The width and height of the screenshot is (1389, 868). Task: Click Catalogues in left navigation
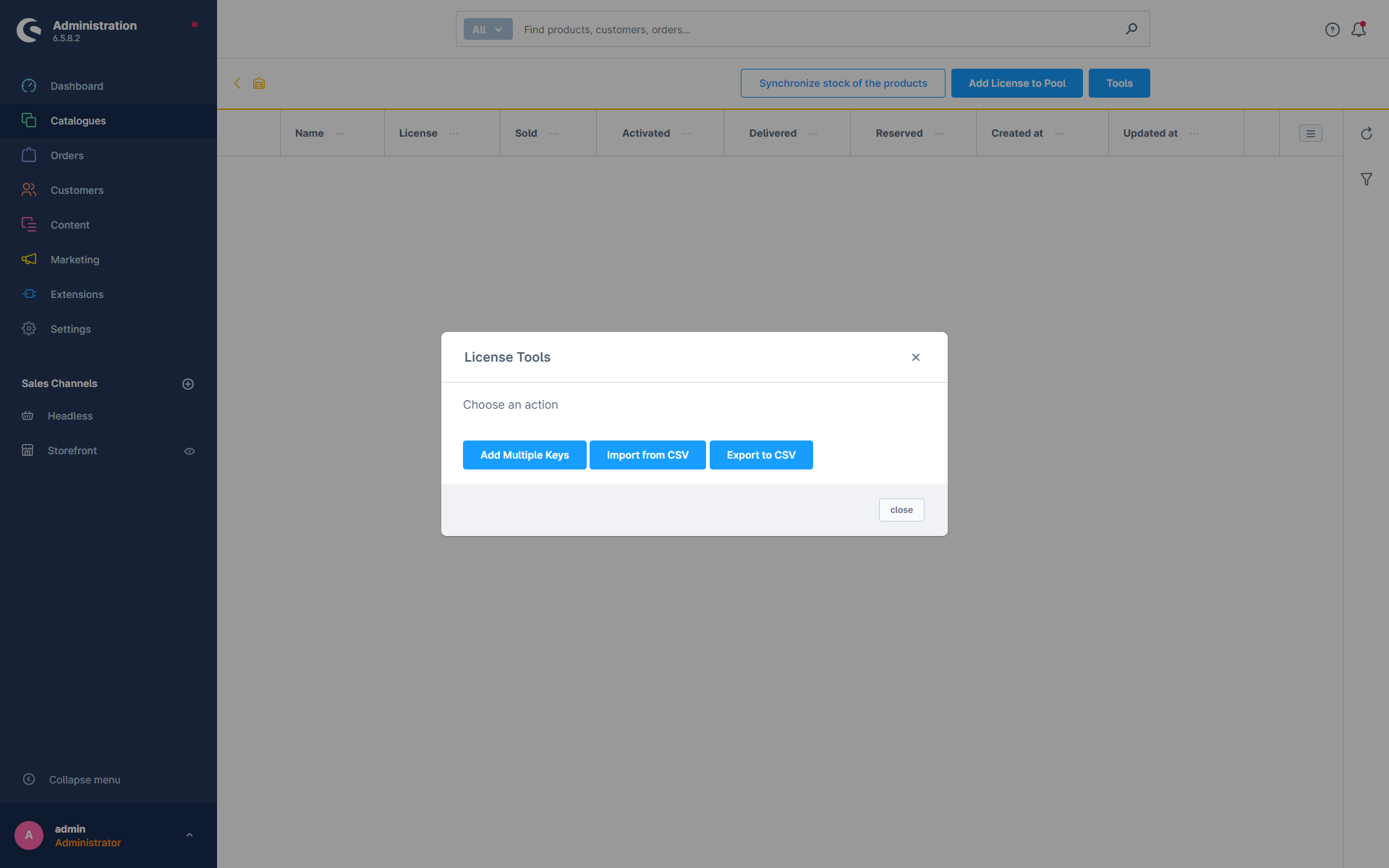pos(78,120)
